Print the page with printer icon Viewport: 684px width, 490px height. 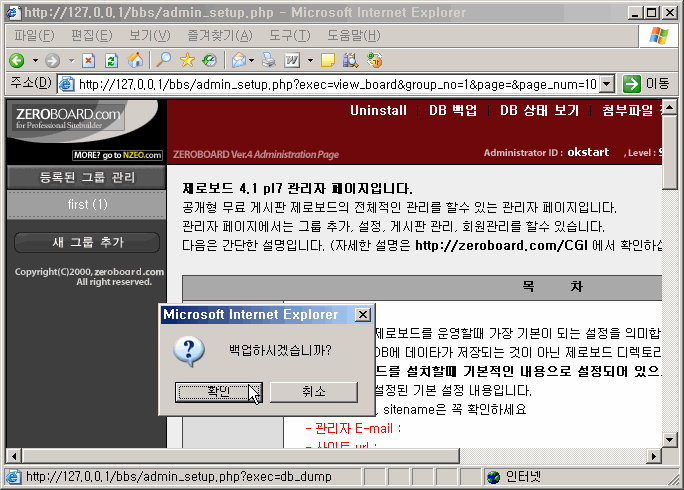tap(269, 60)
